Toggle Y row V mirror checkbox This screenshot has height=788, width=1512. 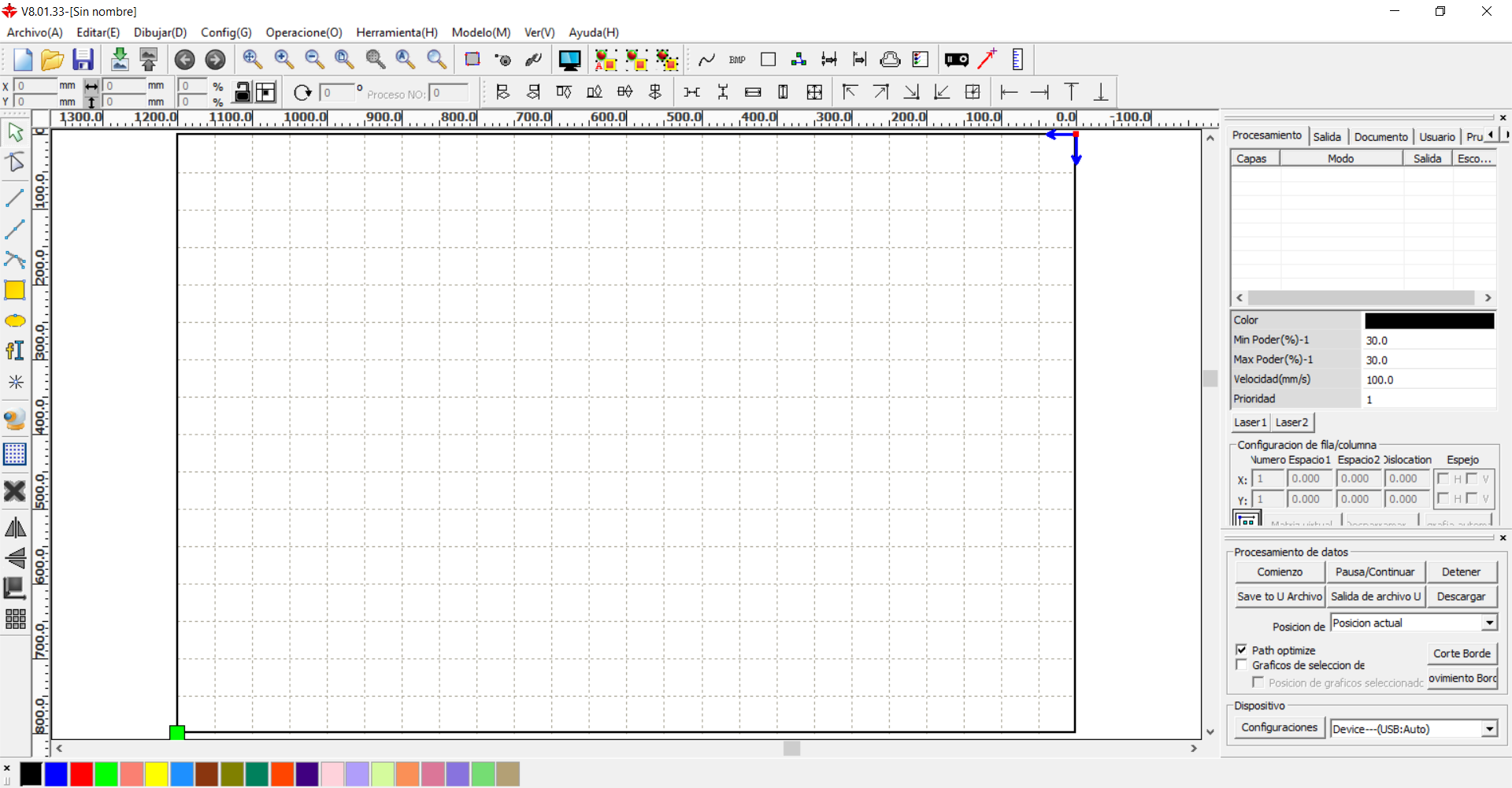point(1471,498)
